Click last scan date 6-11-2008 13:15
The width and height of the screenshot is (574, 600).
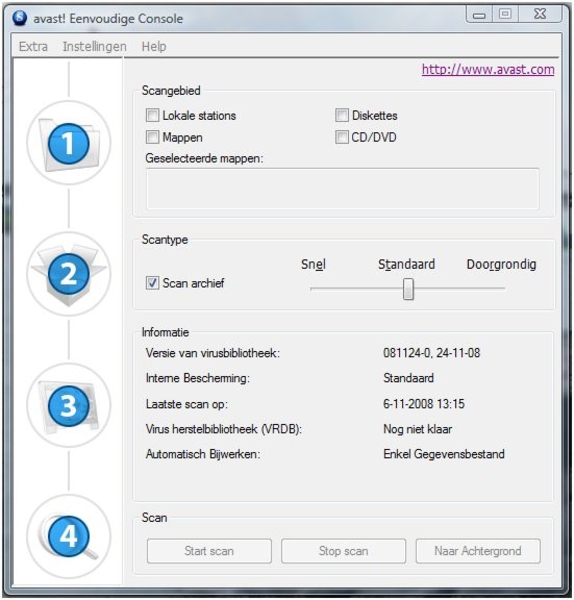point(424,404)
